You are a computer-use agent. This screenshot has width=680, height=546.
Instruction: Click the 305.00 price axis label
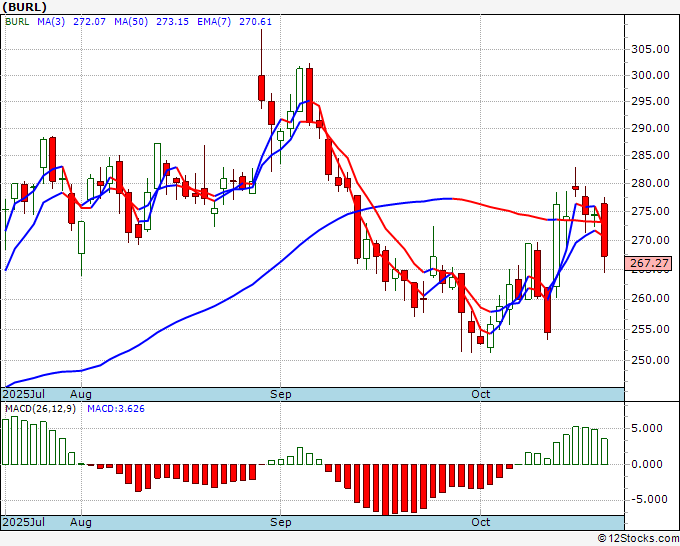[x=650, y=49]
